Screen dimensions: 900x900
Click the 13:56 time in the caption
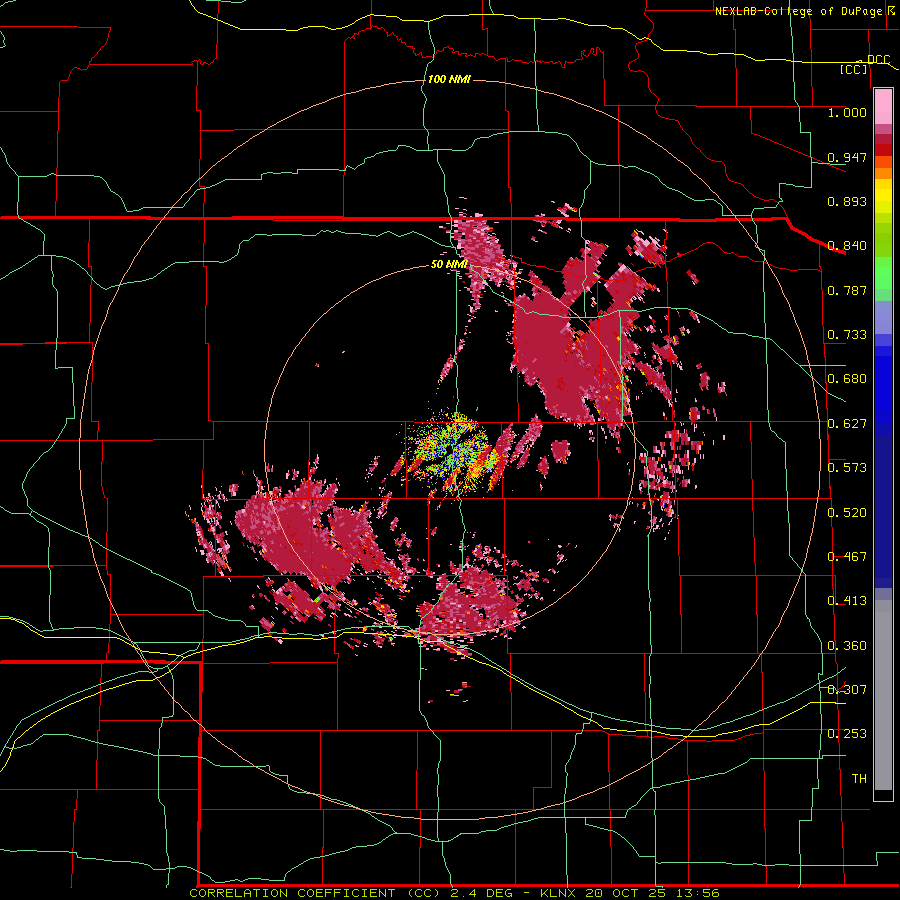coord(700,893)
